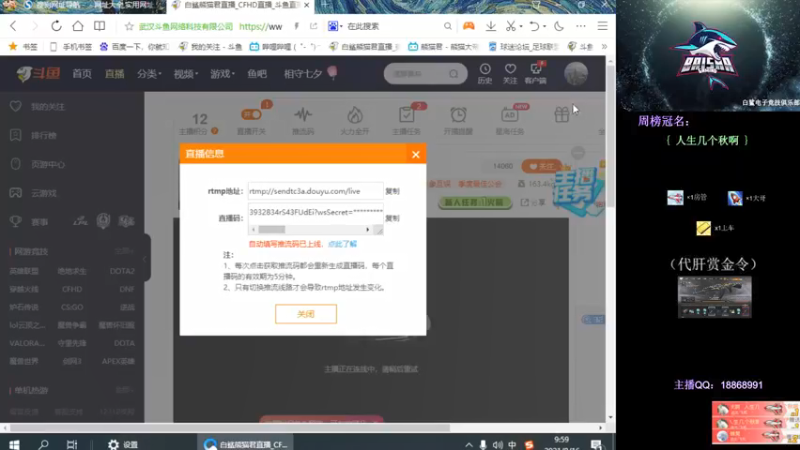Click the 关闭 button in the dialog

306,314
